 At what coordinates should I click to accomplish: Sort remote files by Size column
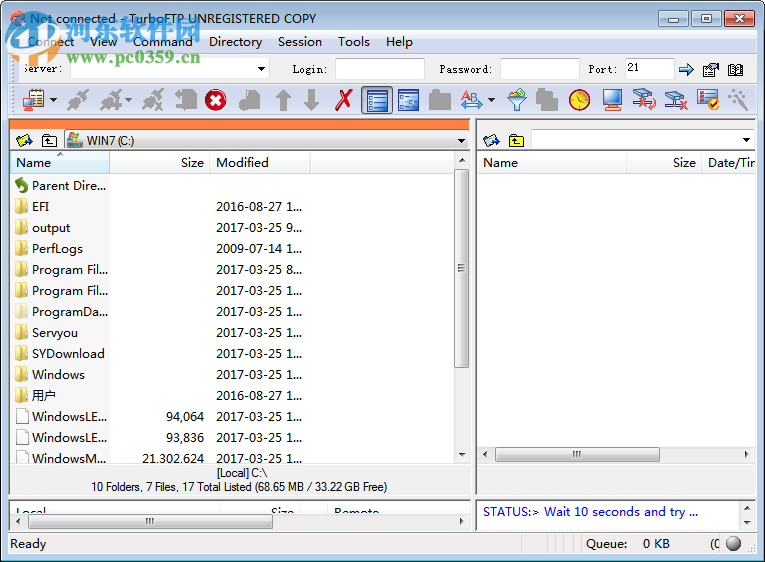tap(664, 162)
